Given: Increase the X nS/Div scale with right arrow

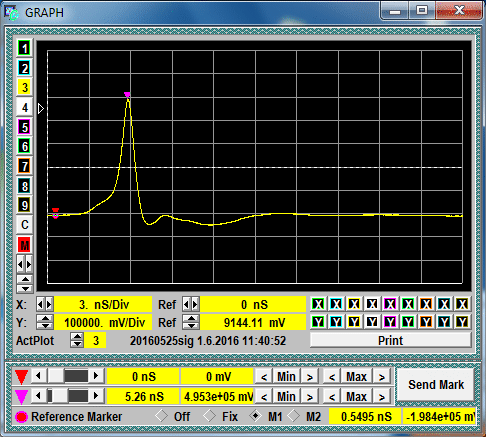Looking at the screenshot, I should 49,304.
